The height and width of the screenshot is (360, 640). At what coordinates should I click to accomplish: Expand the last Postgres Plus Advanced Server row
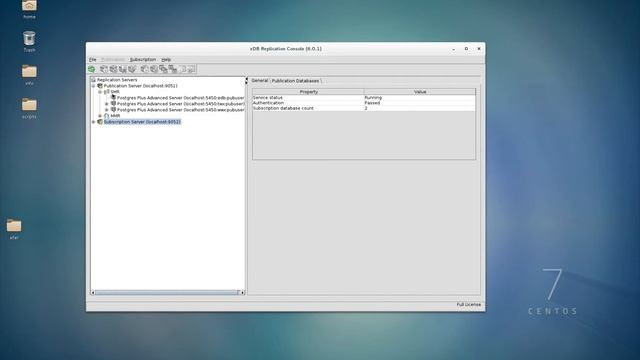point(107,110)
